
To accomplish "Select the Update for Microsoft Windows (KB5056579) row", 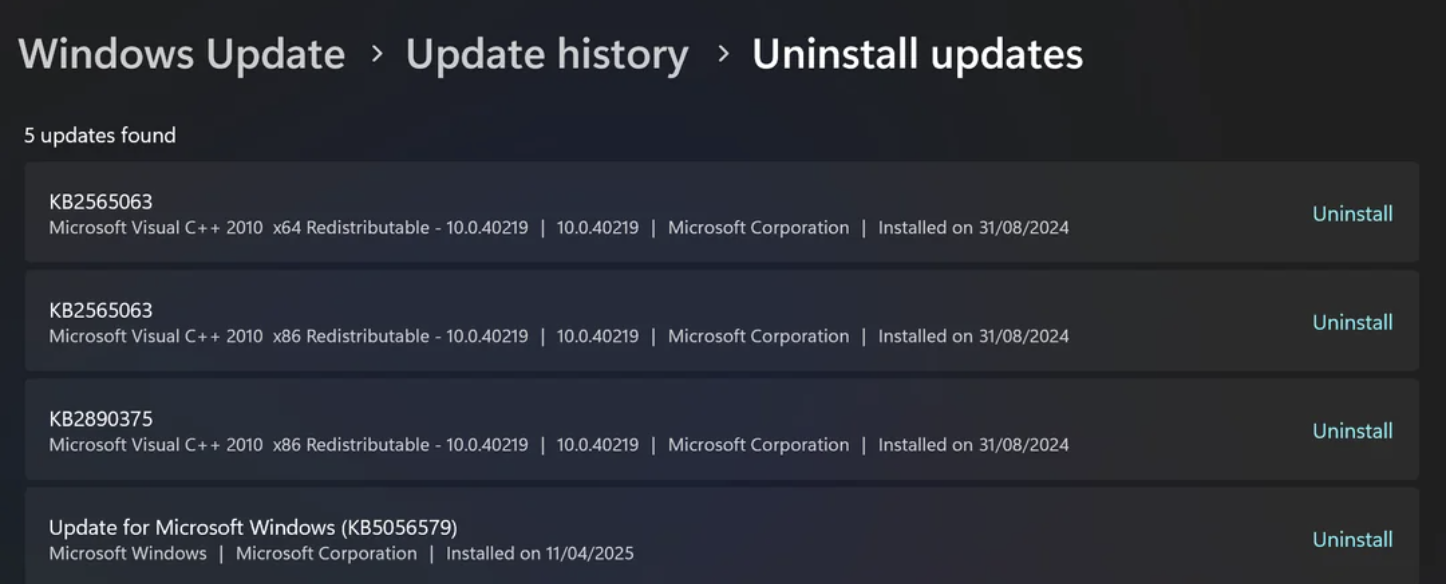I will 600,538.
